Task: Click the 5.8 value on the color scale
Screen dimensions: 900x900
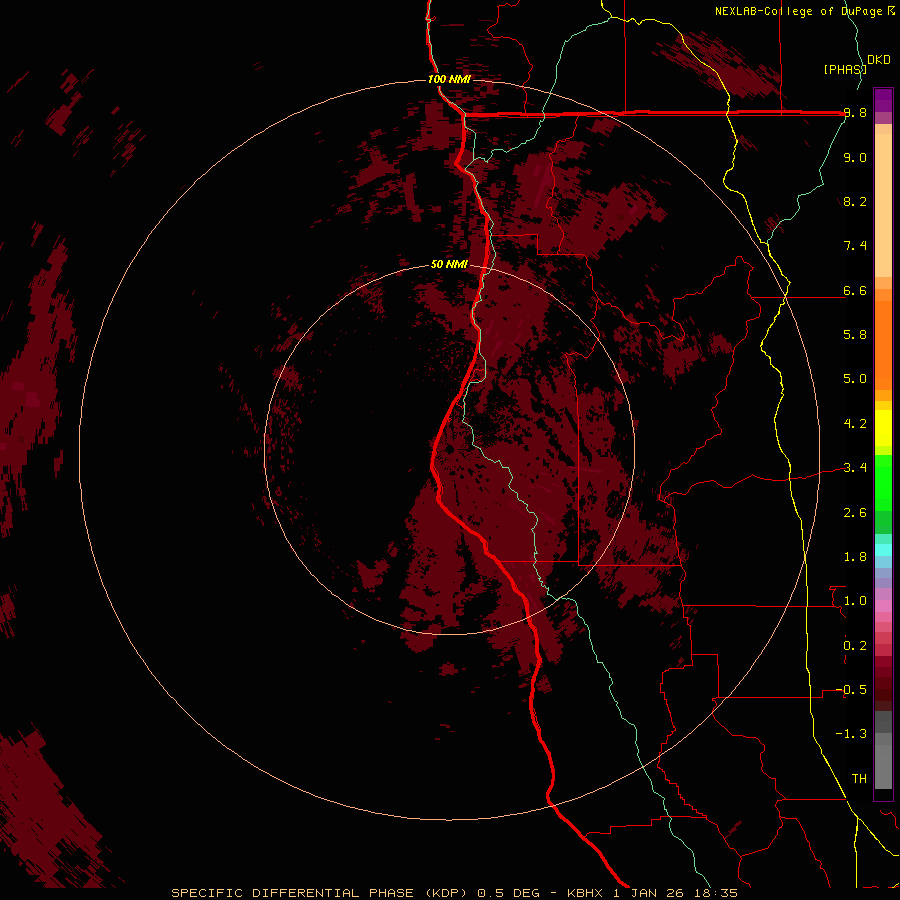Action: pyautogui.click(x=855, y=335)
